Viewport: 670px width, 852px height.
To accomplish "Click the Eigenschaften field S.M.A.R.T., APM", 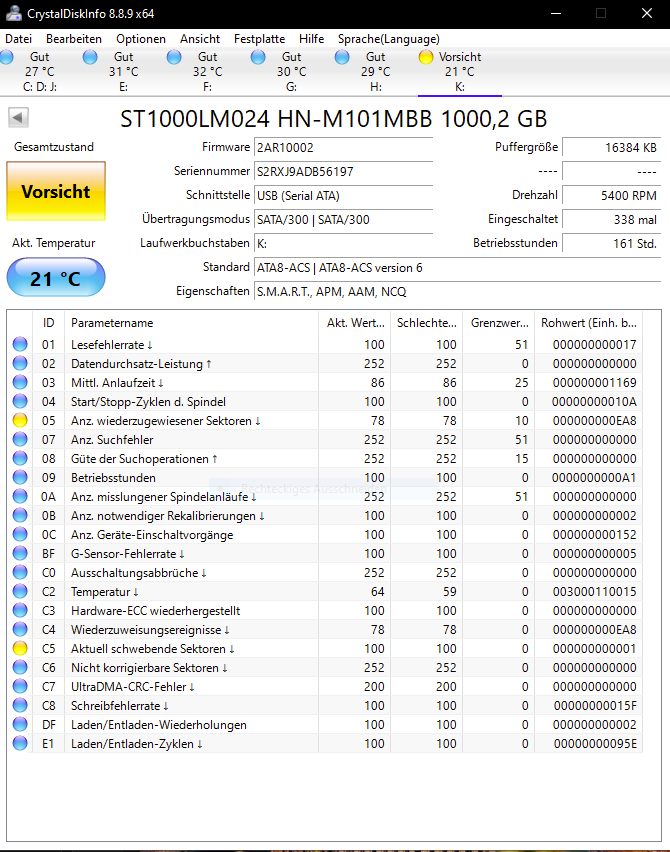I will point(458,292).
